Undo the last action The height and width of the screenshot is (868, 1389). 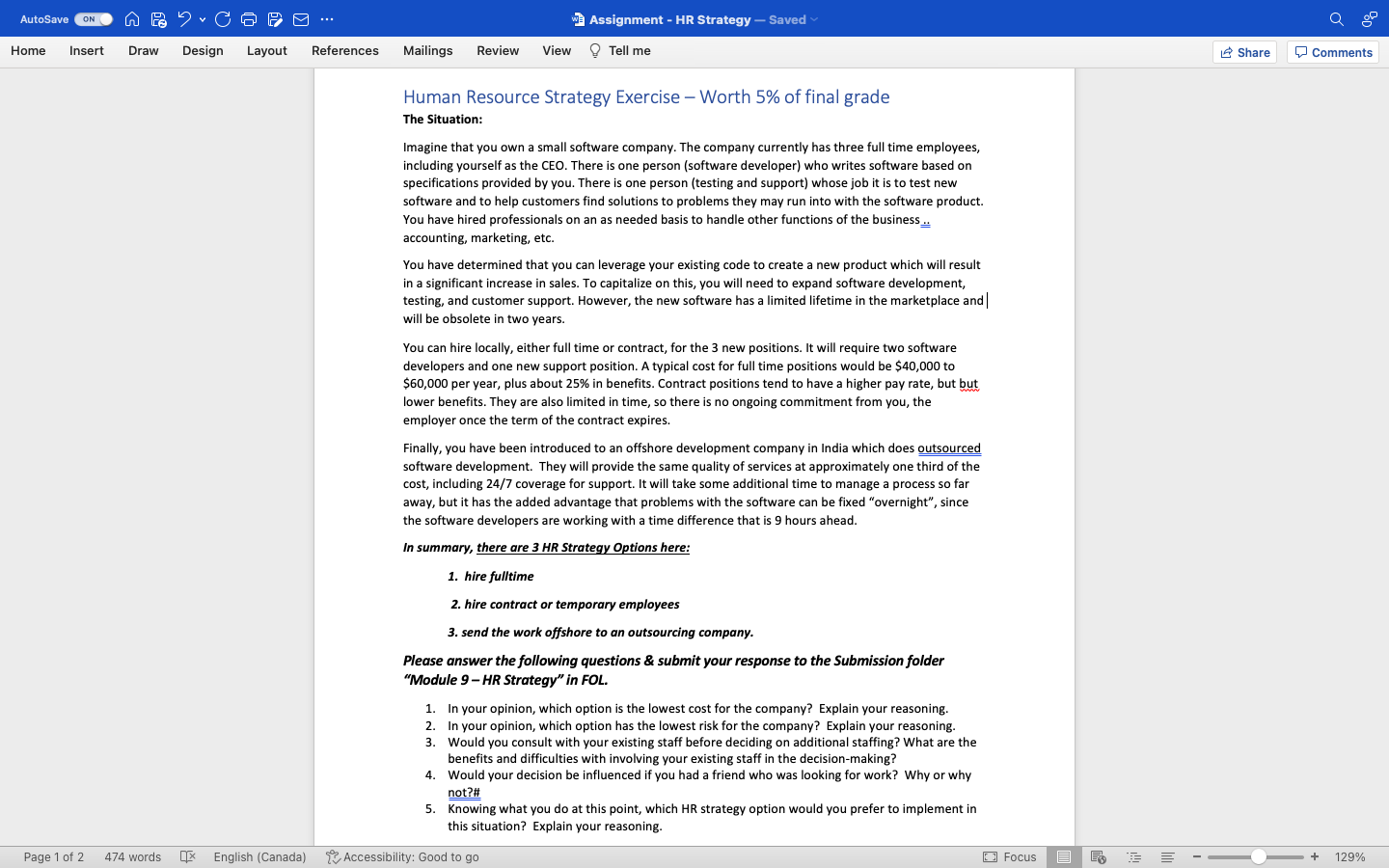[x=183, y=18]
